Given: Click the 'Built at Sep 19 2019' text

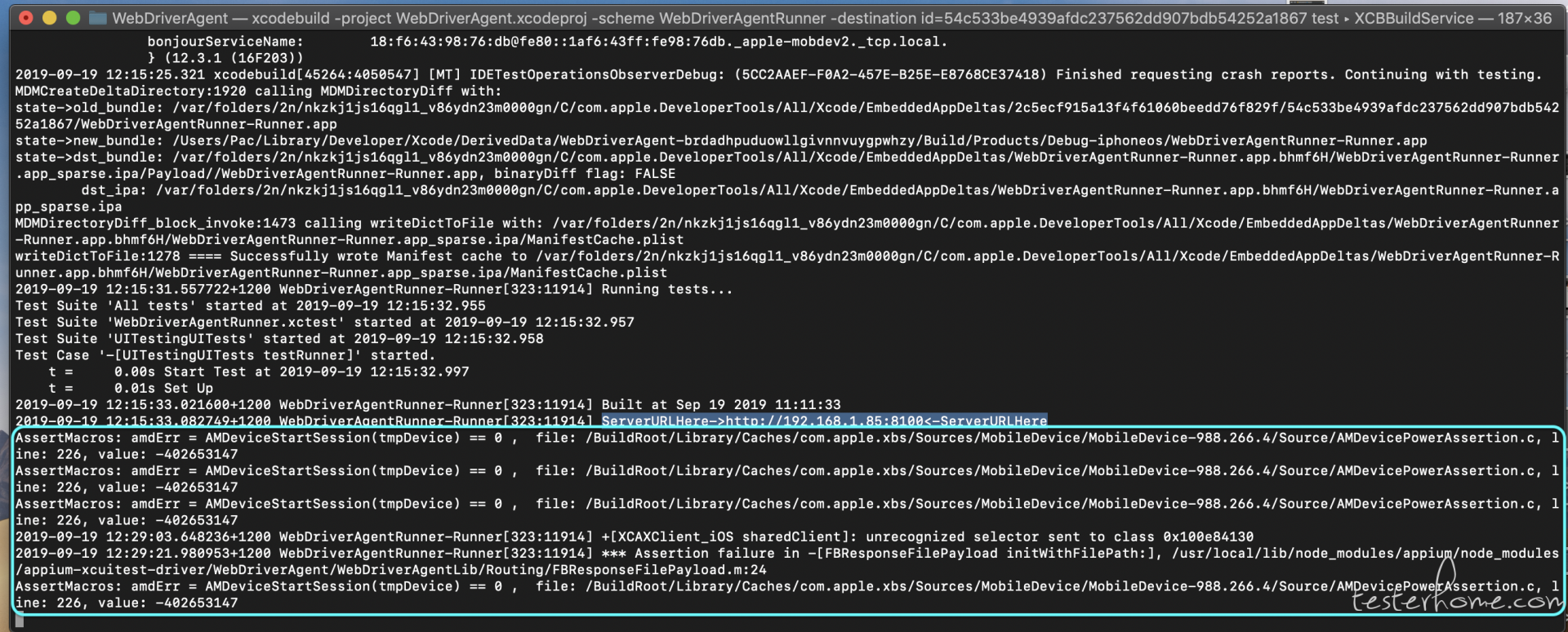Looking at the screenshot, I should 720,405.
